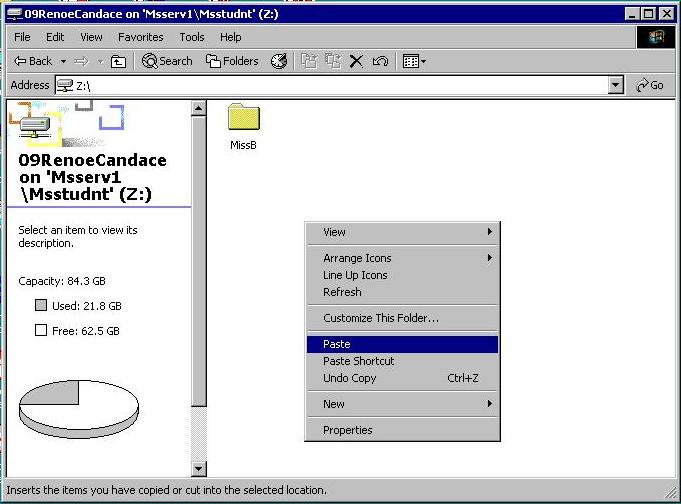This screenshot has width=681, height=504.
Task: Click the Free space white legend box
Action: [41, 331]
